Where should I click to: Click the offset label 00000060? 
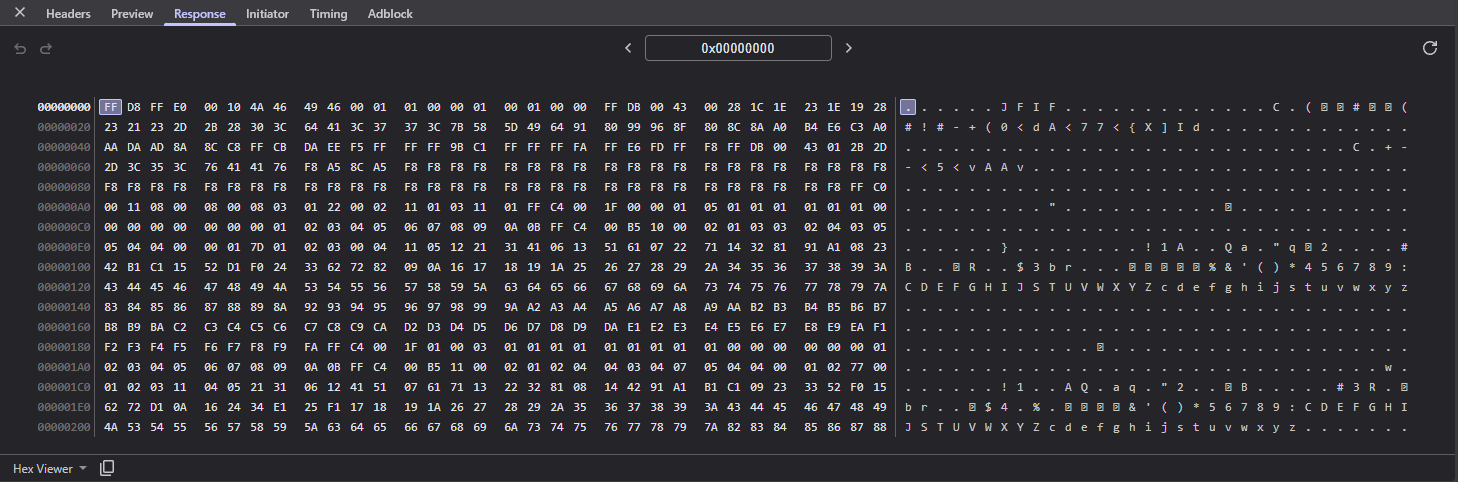coord(64,167)
